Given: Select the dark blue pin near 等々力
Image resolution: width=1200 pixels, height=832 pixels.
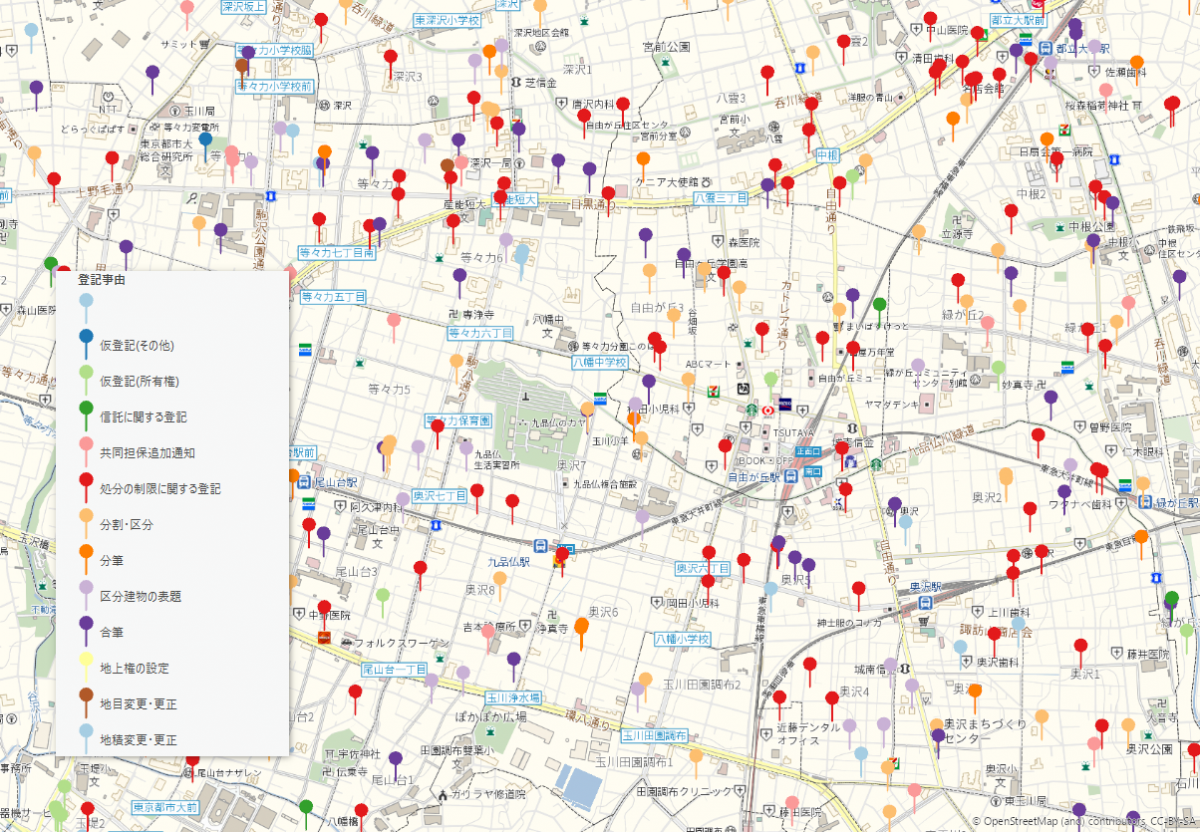Looking at the screenshot, I should tap(205, 142).
